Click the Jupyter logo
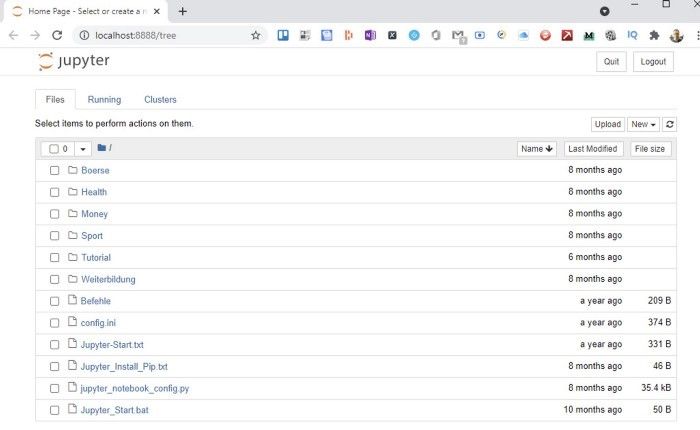This screenshot has height=430, width=700. pos(74,61)
